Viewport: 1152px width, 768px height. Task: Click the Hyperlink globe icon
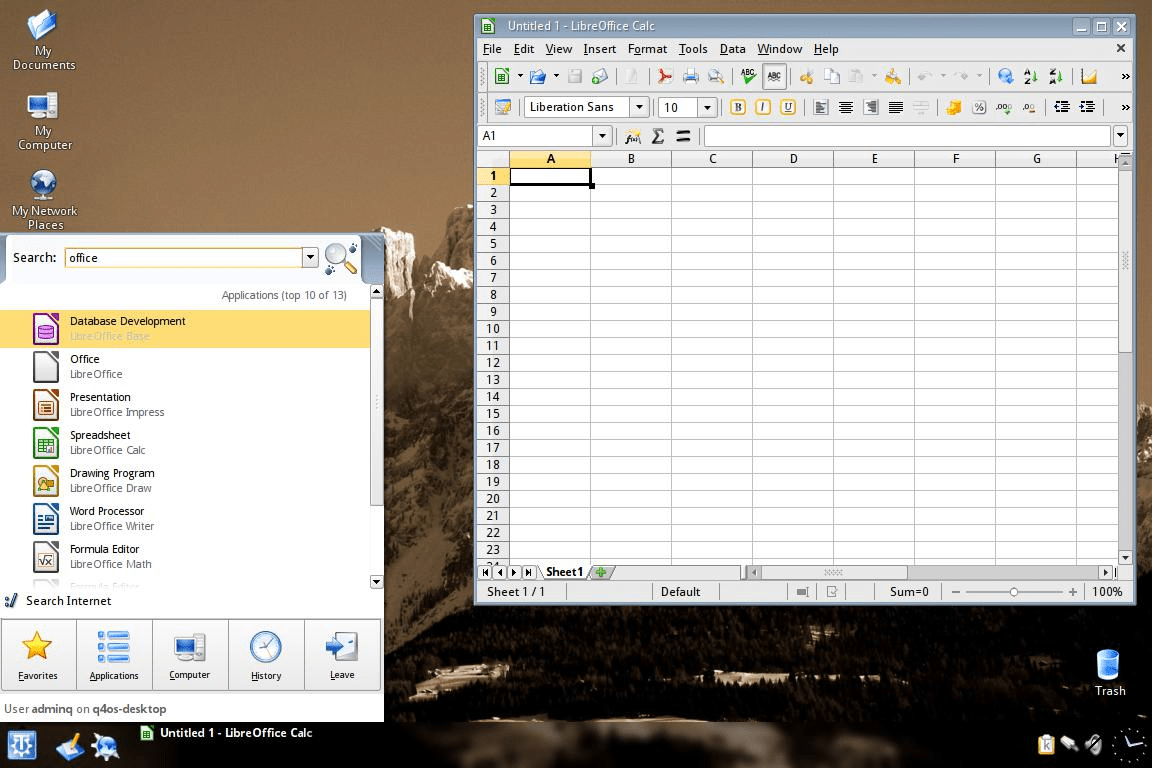point(1006,76)
